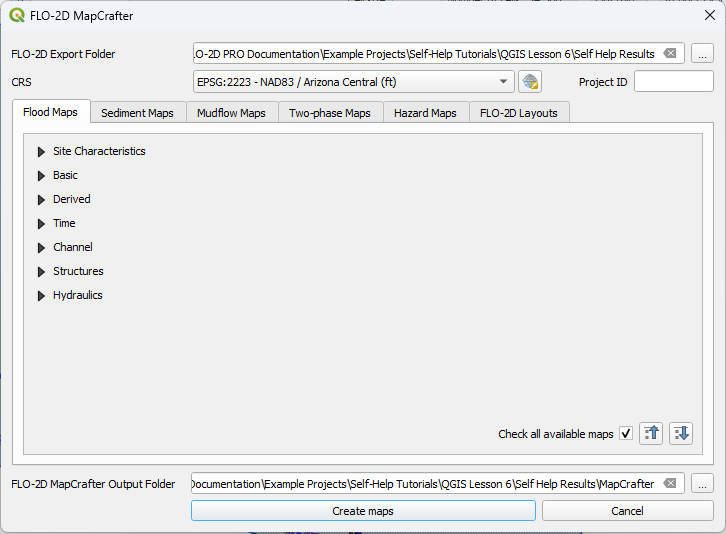Browse for the FLO-2D Export Folder
Screen dimensions: 726x534
(702, 54)
